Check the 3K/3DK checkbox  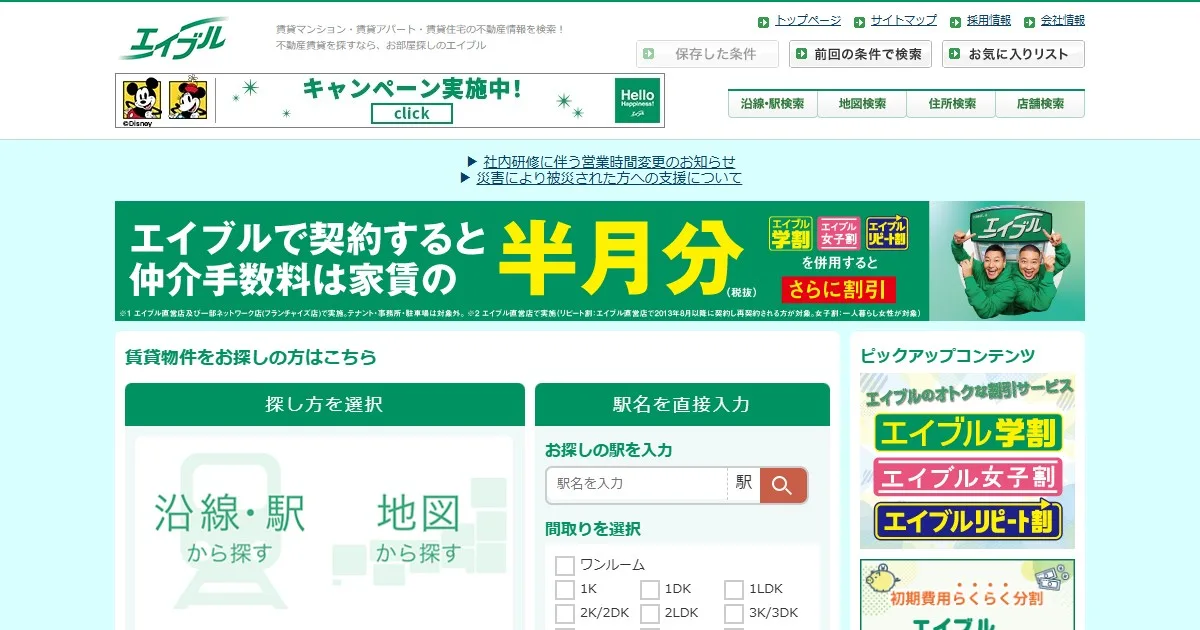[x=734, y=614]
